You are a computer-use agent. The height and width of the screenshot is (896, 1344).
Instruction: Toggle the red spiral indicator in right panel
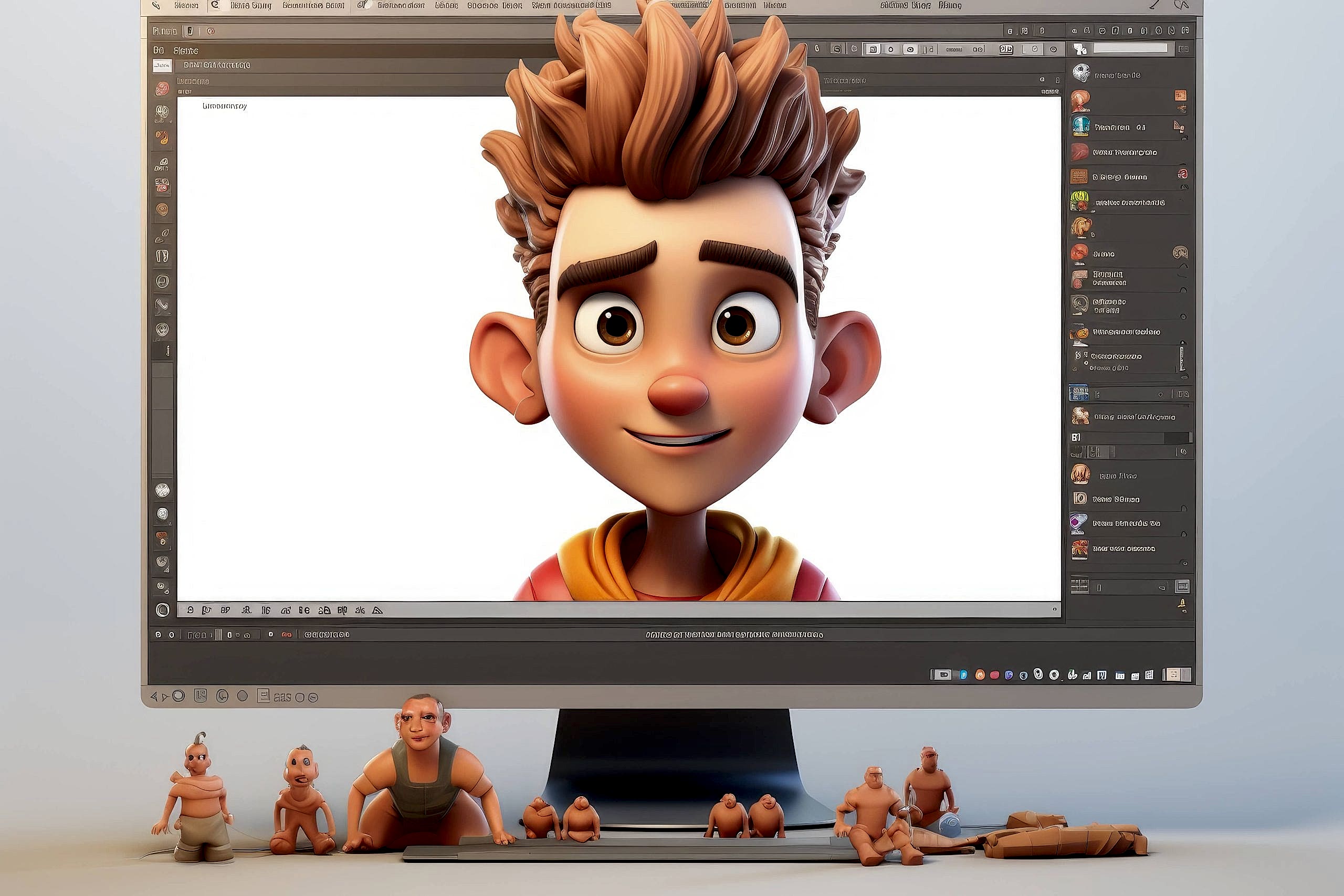(1183, 174)
